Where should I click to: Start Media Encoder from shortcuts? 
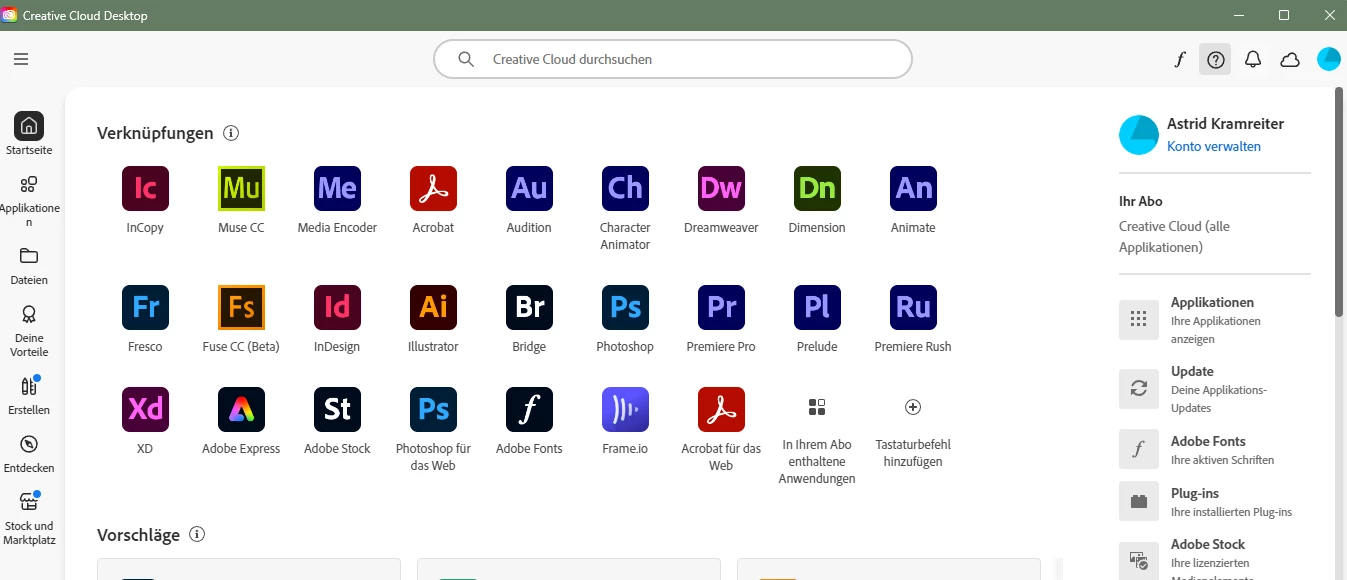point(337,188)
